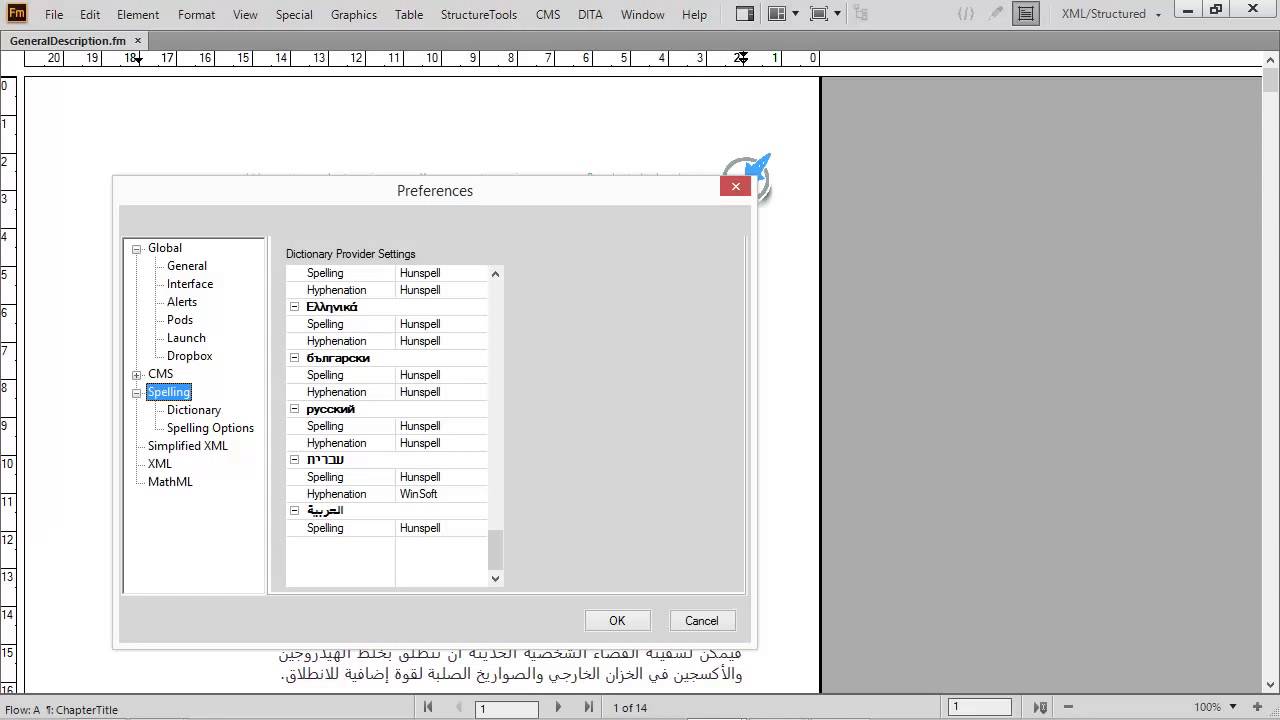The width and height of the screenshot is (1280, 720).
Task: Click the go-to-line icon in status bar
Action: click(x=1039, y=707)
